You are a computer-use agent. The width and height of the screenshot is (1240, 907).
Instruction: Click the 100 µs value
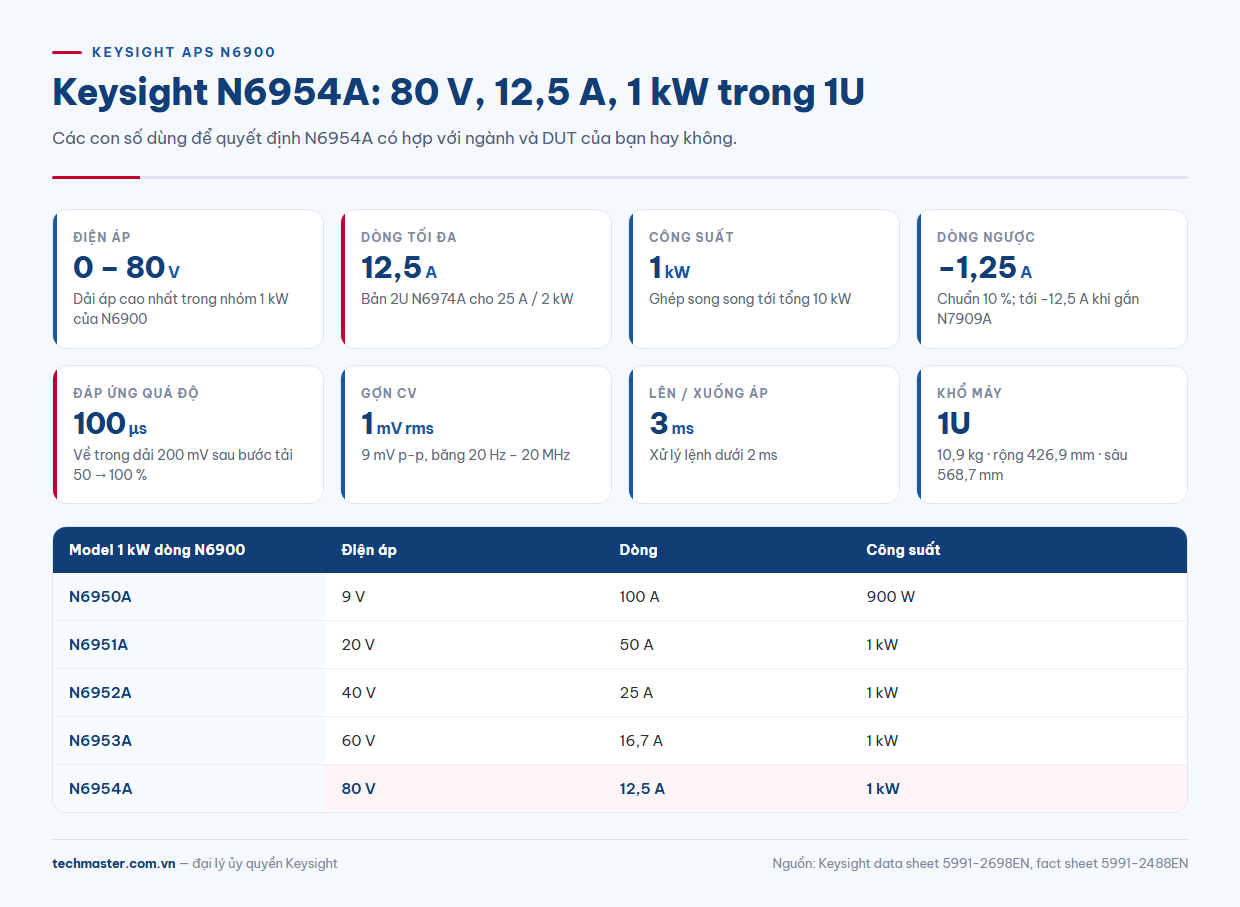point(110,423)
